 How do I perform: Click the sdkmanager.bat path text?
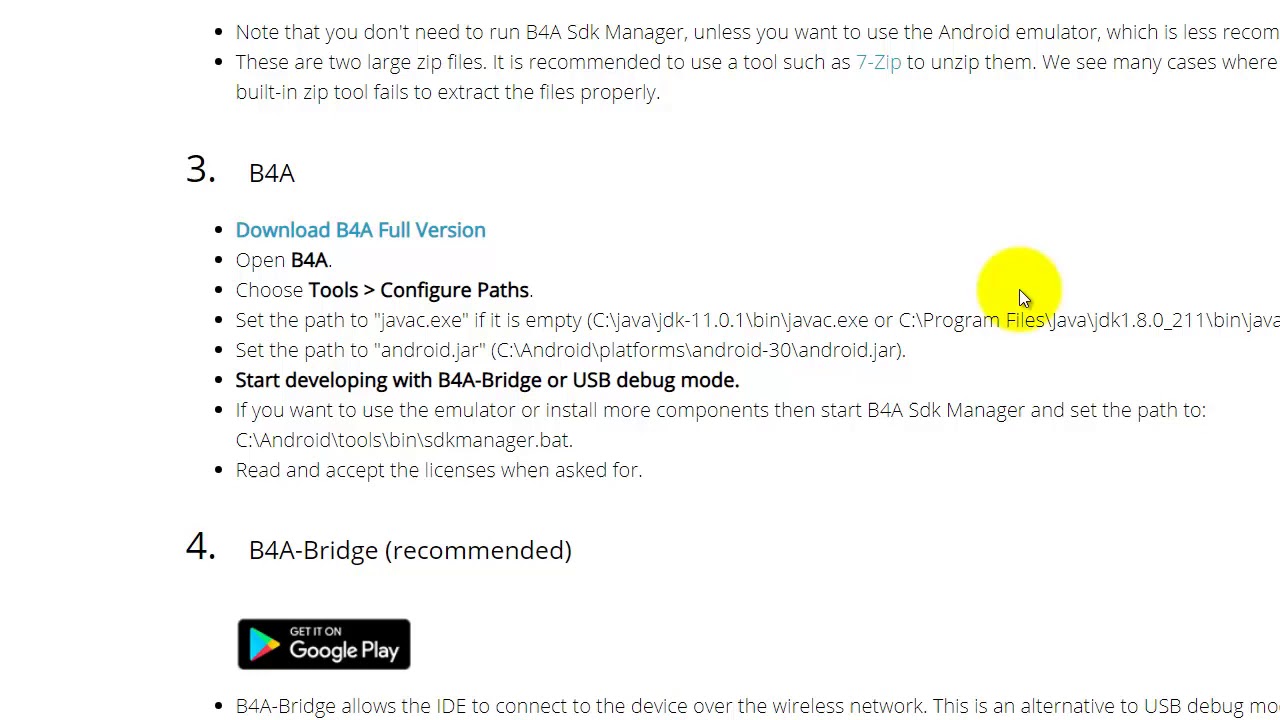[x=403, y=440]
